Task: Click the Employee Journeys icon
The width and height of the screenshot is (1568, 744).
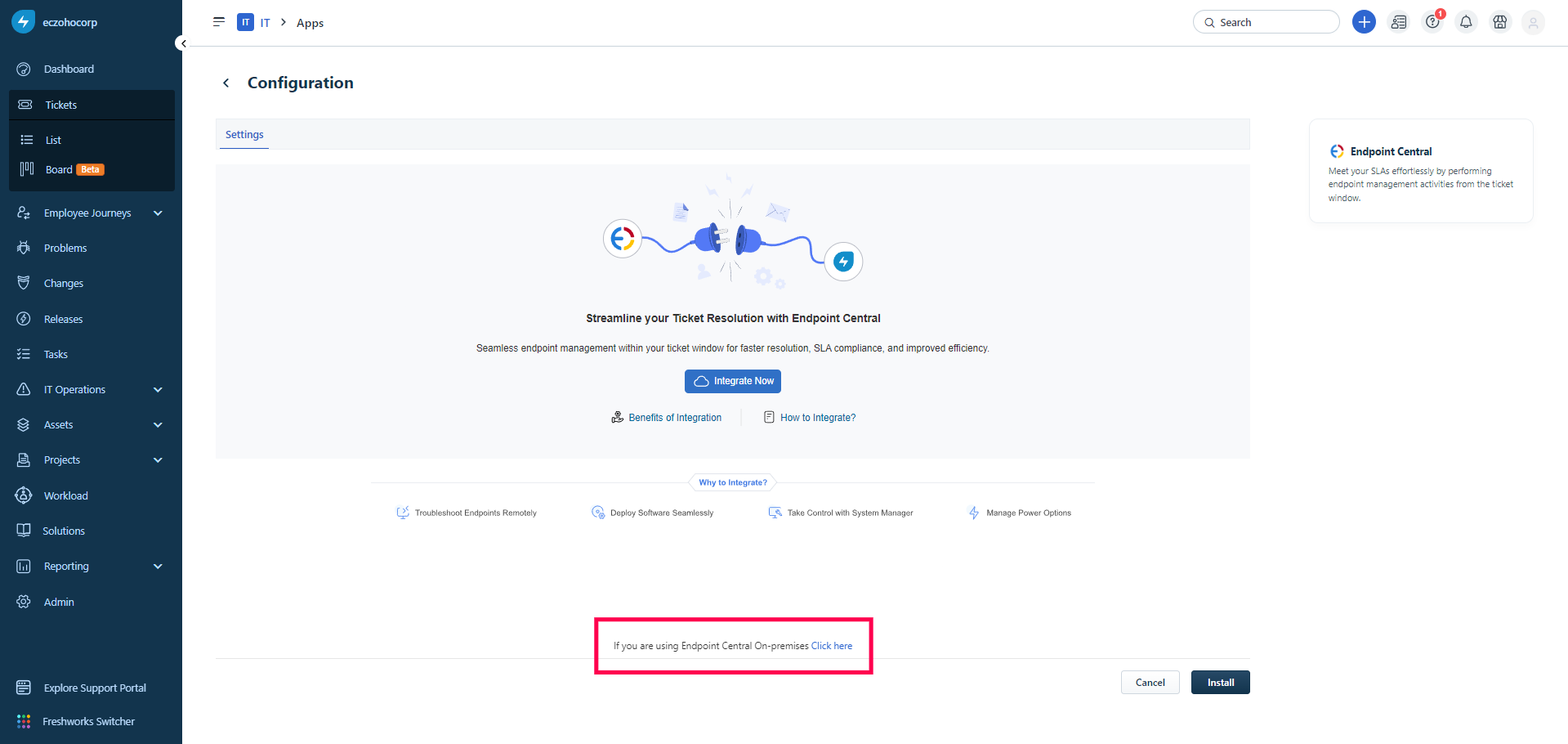Action: pos(24,213)
